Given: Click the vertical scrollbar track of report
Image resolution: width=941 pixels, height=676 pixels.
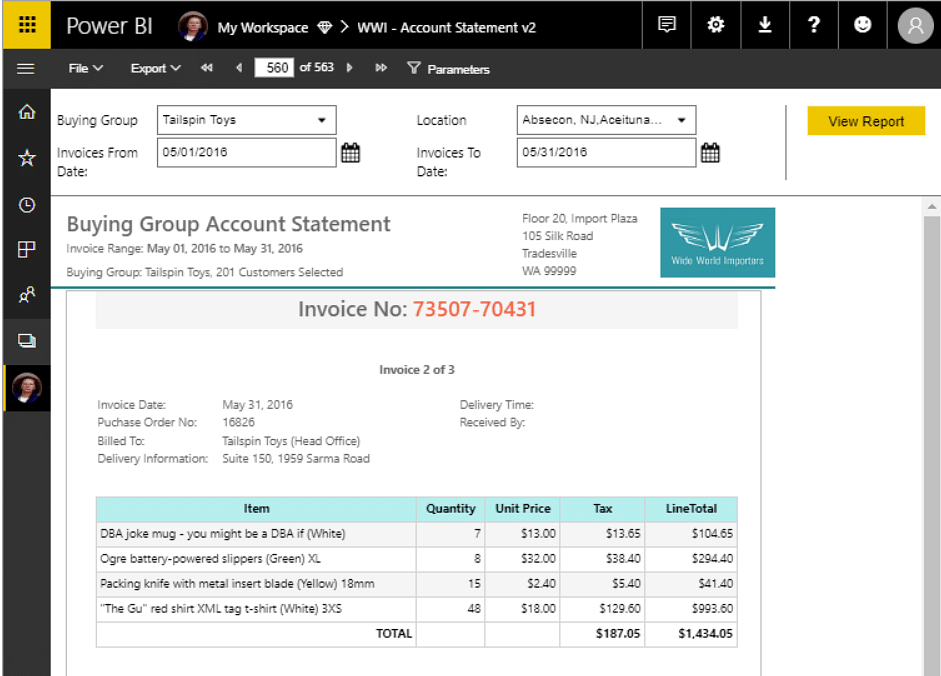Looking at the screenshot, I should tap(931, 444).
